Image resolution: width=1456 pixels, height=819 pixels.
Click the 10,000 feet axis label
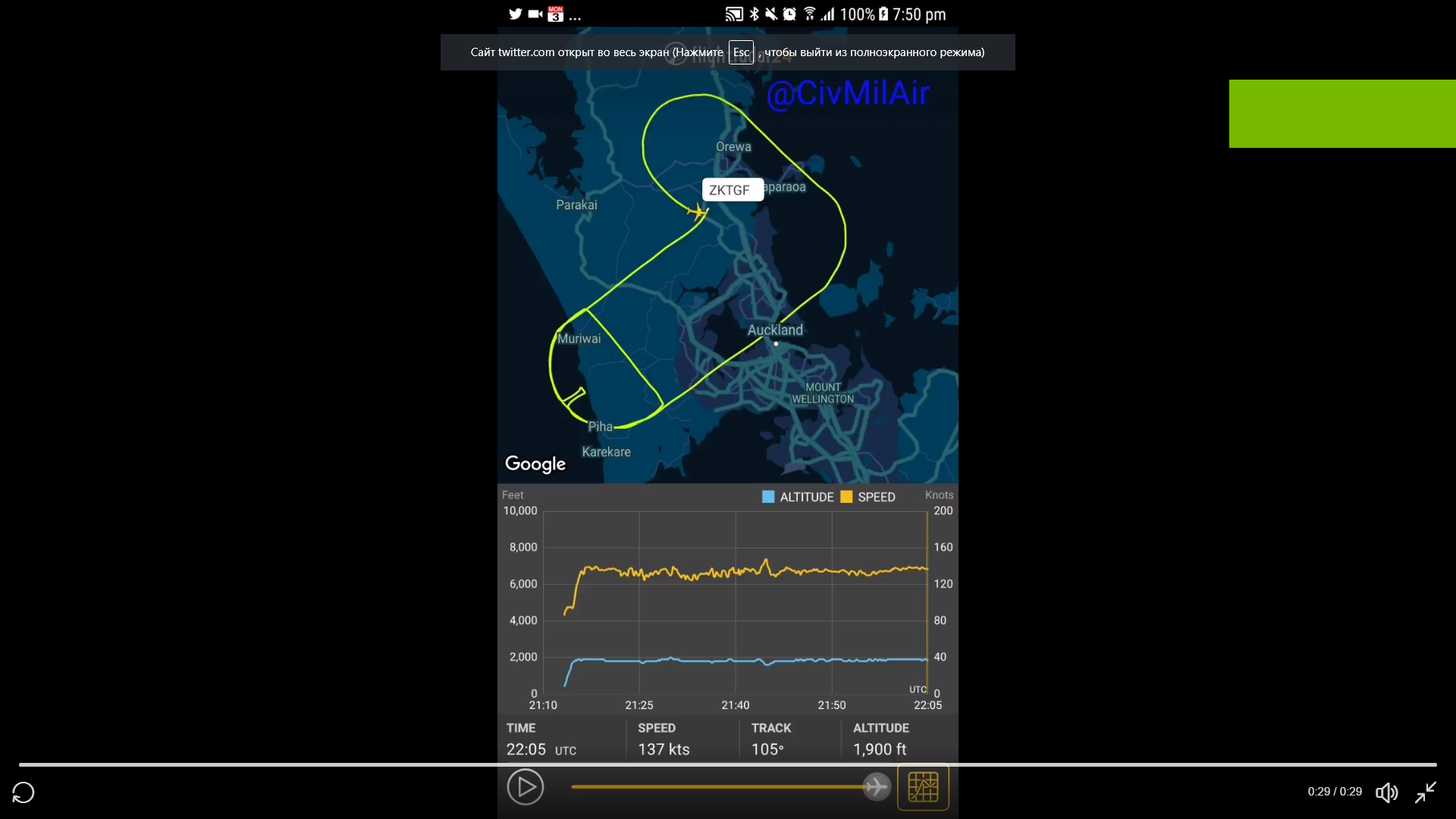click(x=520, y=511)
